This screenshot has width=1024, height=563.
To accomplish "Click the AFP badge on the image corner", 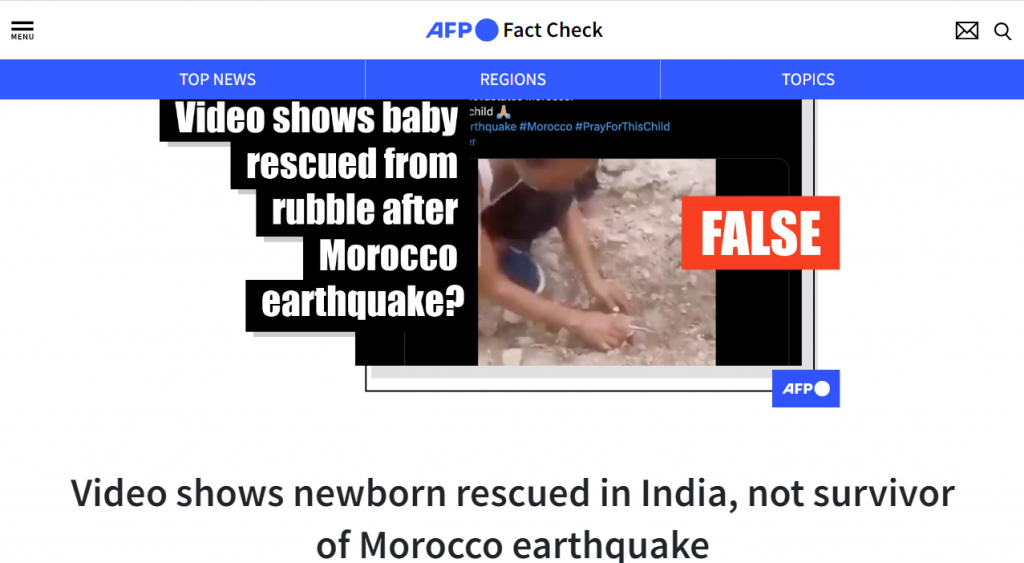I will tap(806, 389).
